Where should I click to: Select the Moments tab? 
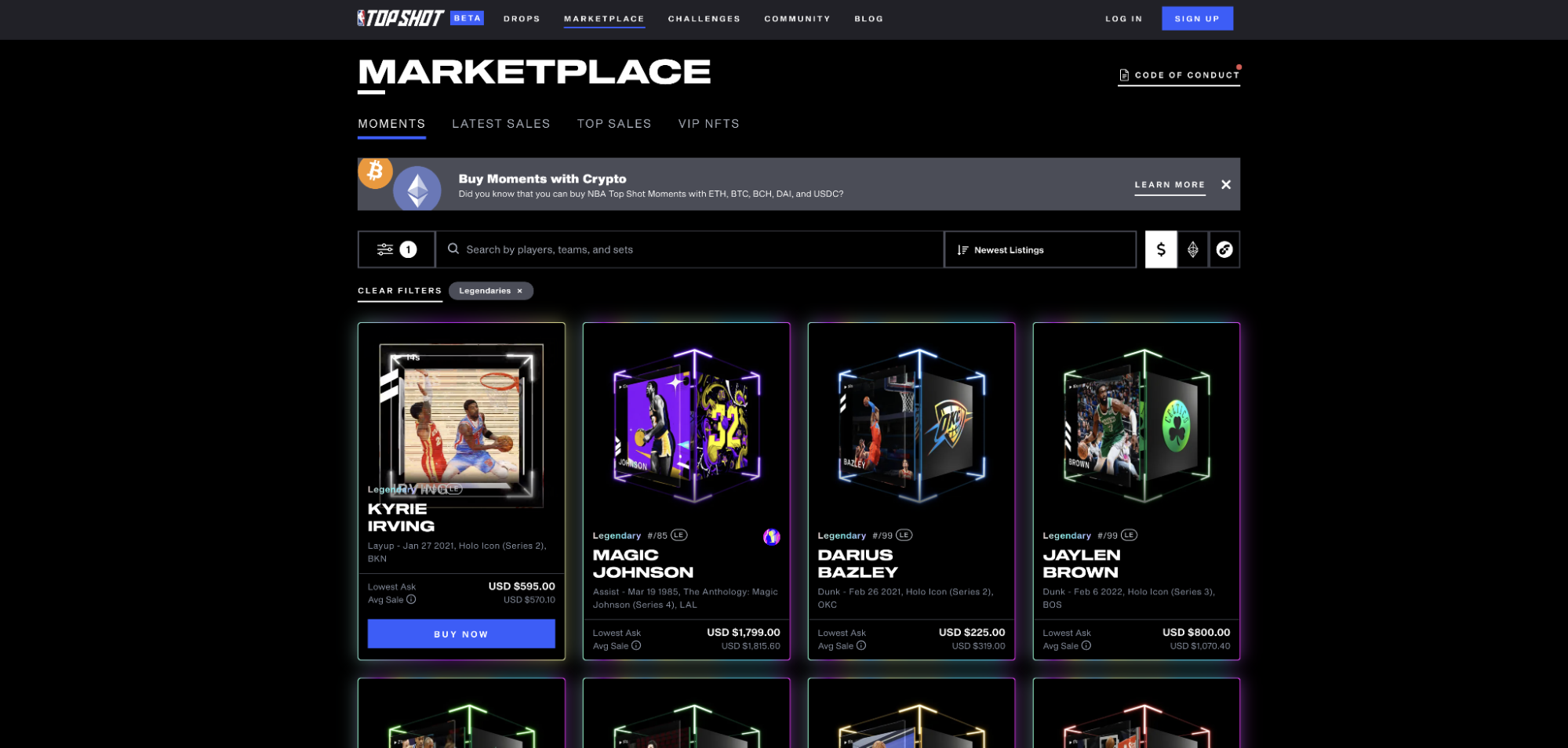(391, 124)
